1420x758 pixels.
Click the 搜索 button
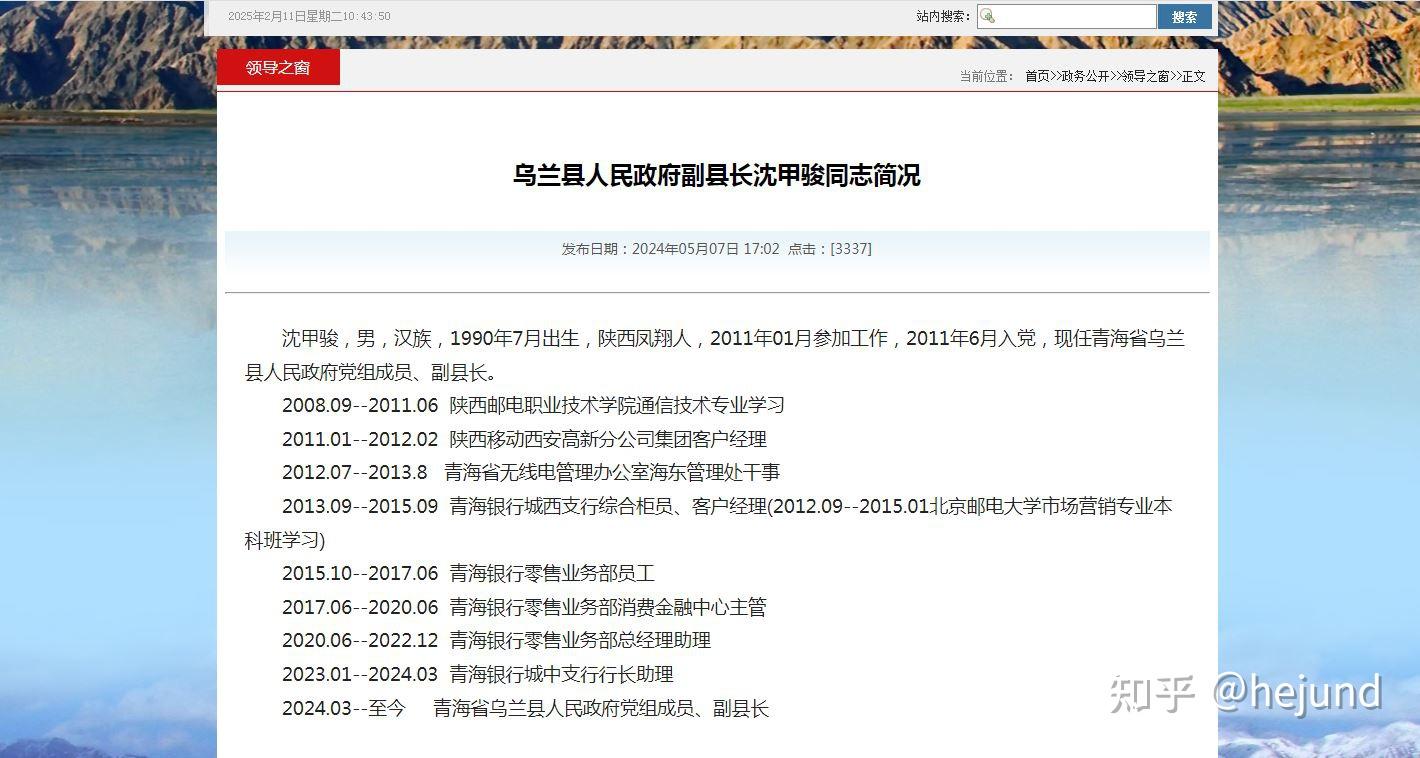[x=1185, y=16]
